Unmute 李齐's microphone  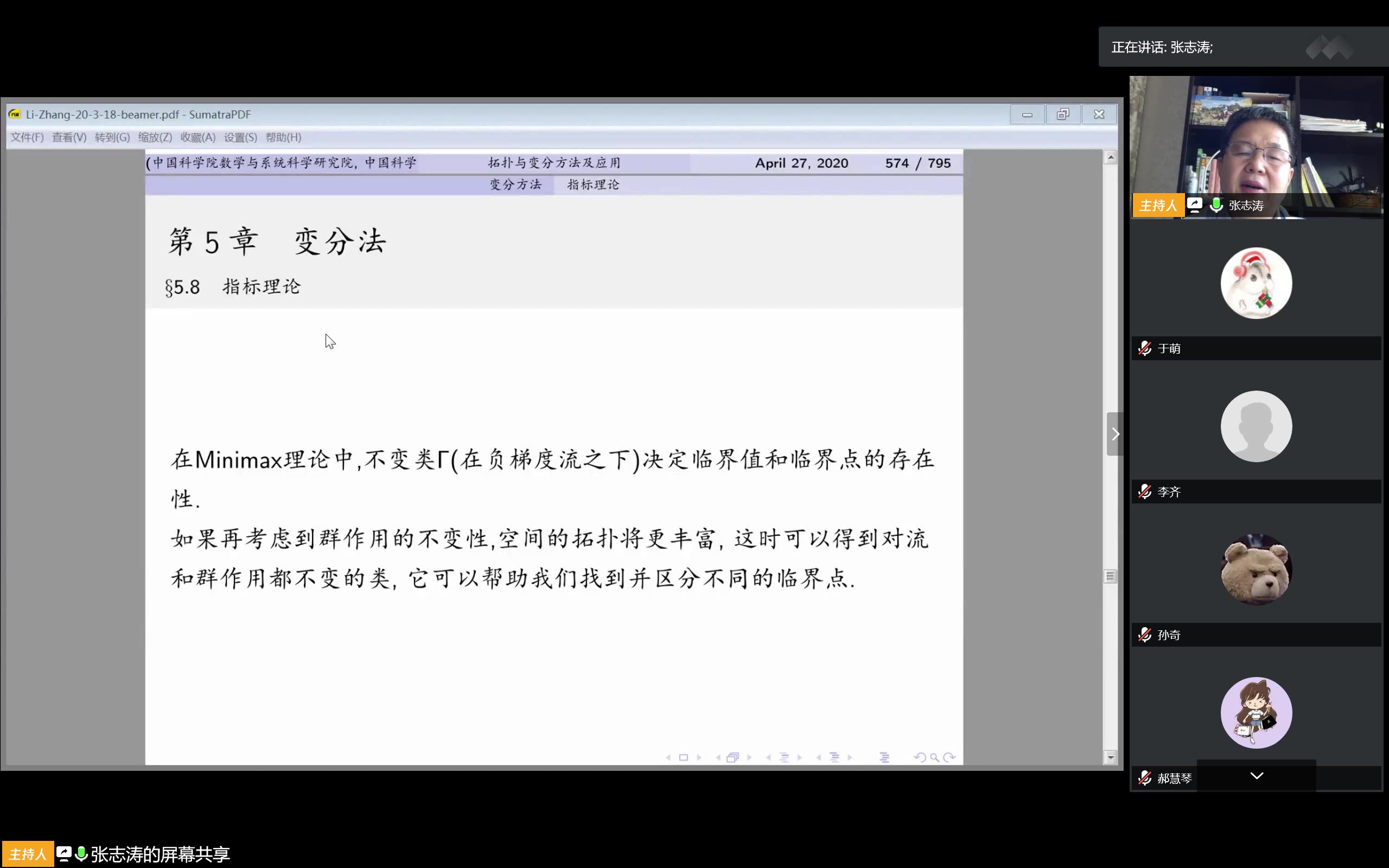point(1145,492)
